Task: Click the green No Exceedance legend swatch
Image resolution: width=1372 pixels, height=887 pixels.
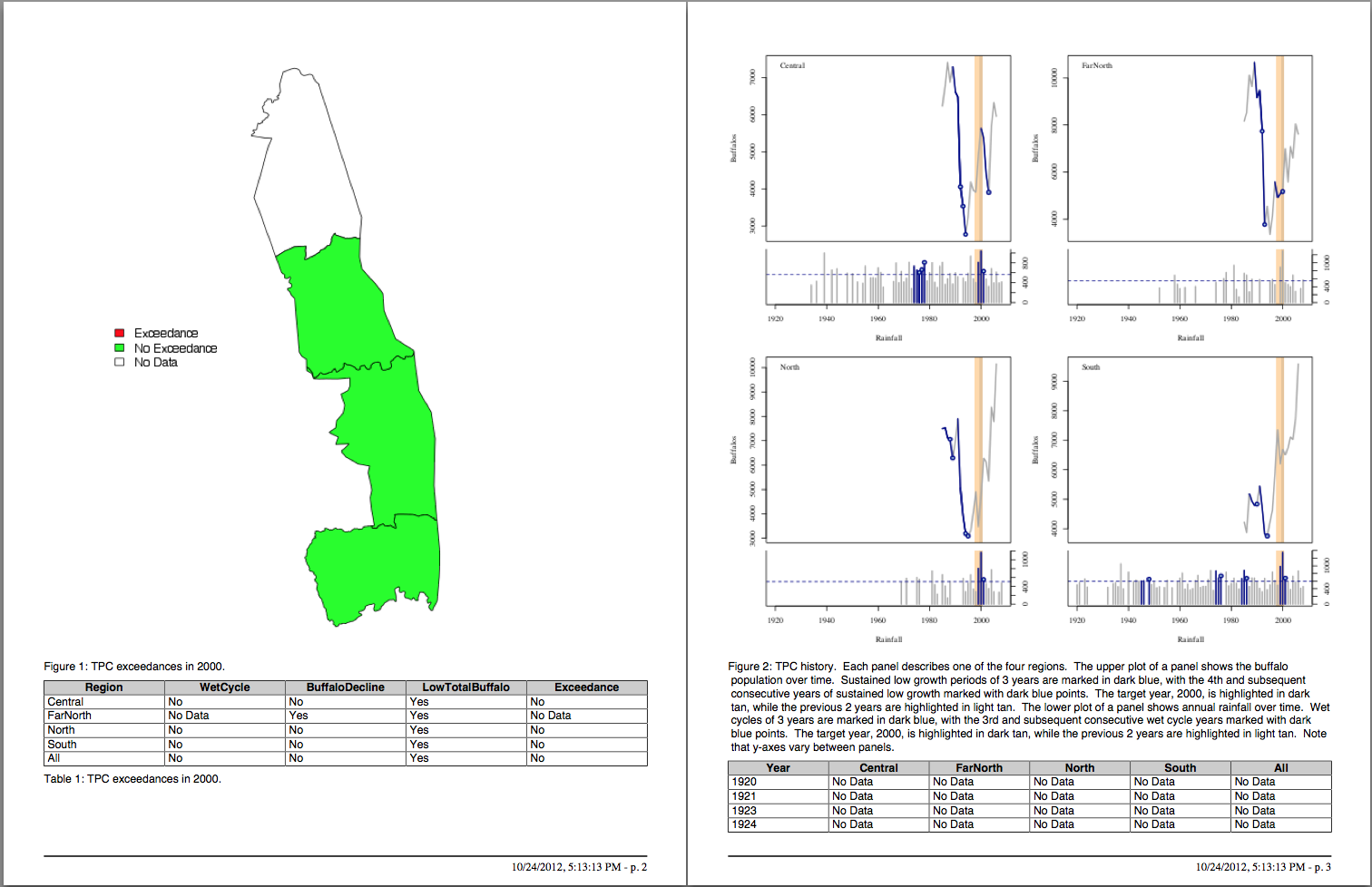Action: [x=119, y=347]
